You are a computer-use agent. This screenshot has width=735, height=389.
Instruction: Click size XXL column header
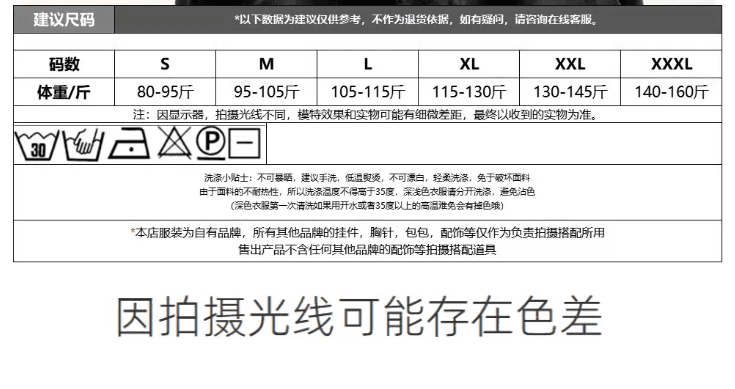click(570, 64)
